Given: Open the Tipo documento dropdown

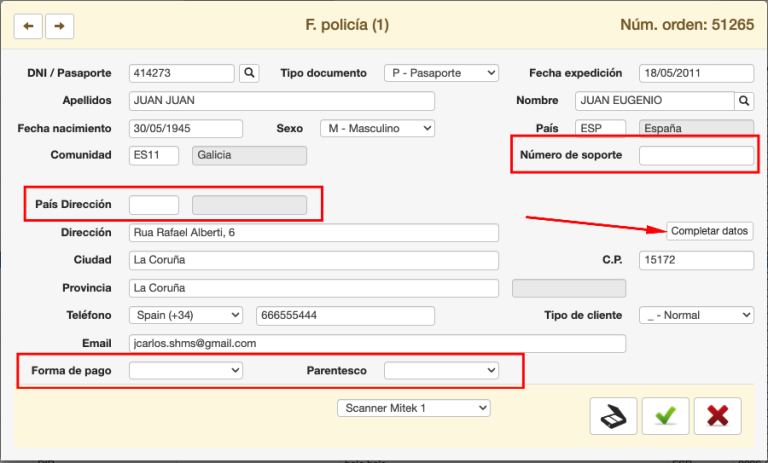Looking at the screenshot, I should point(441,73).
